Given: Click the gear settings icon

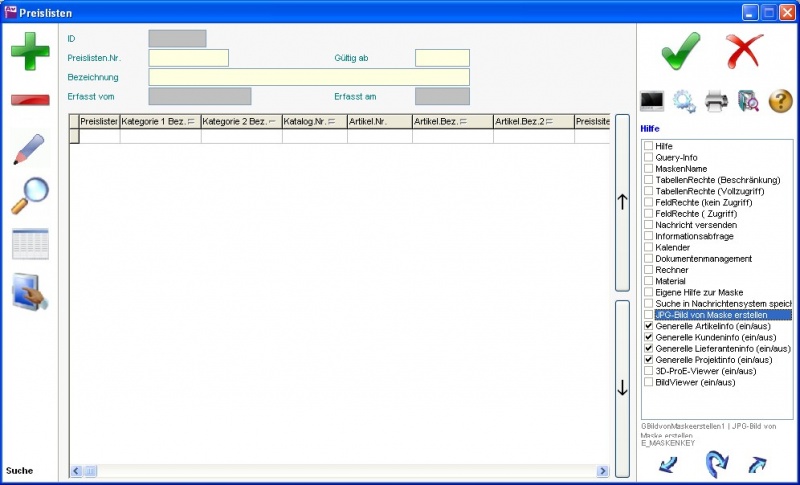Looking at the screenshot, I should coord(684,100).
